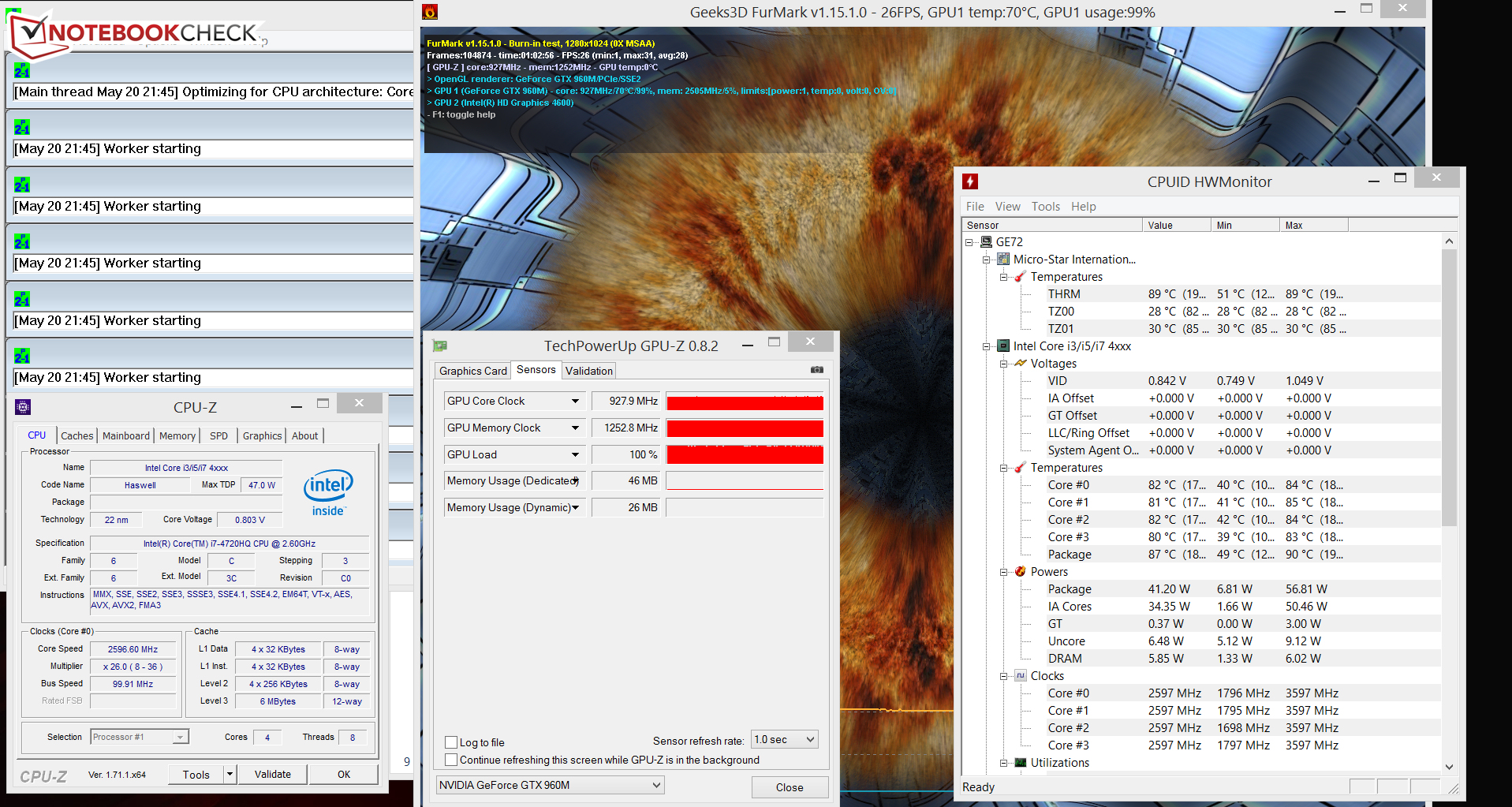
Task: Click the HWMonitor scrollbar down arrow
Action: pos(1449,767)
